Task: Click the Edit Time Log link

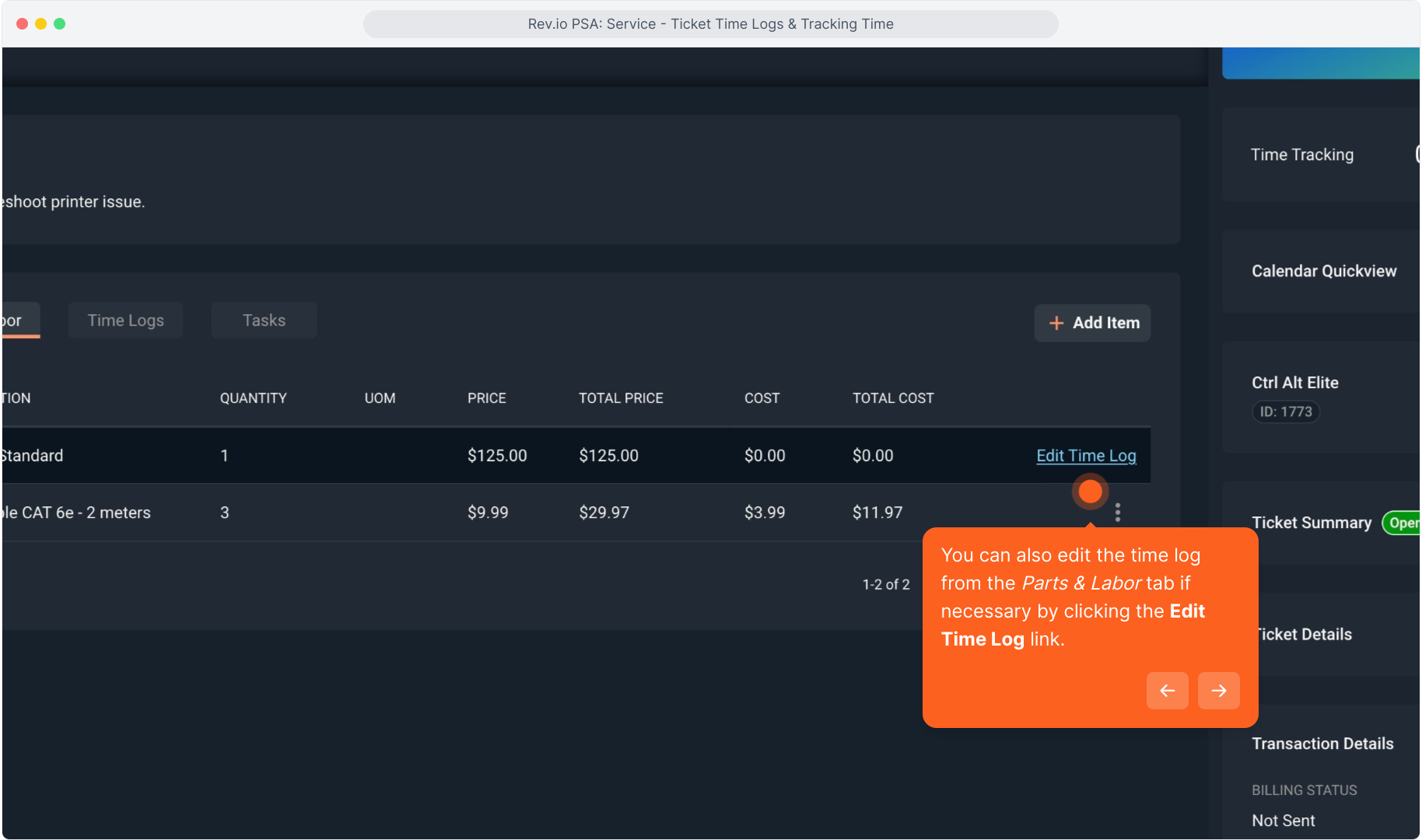Action: [1086, 456]
